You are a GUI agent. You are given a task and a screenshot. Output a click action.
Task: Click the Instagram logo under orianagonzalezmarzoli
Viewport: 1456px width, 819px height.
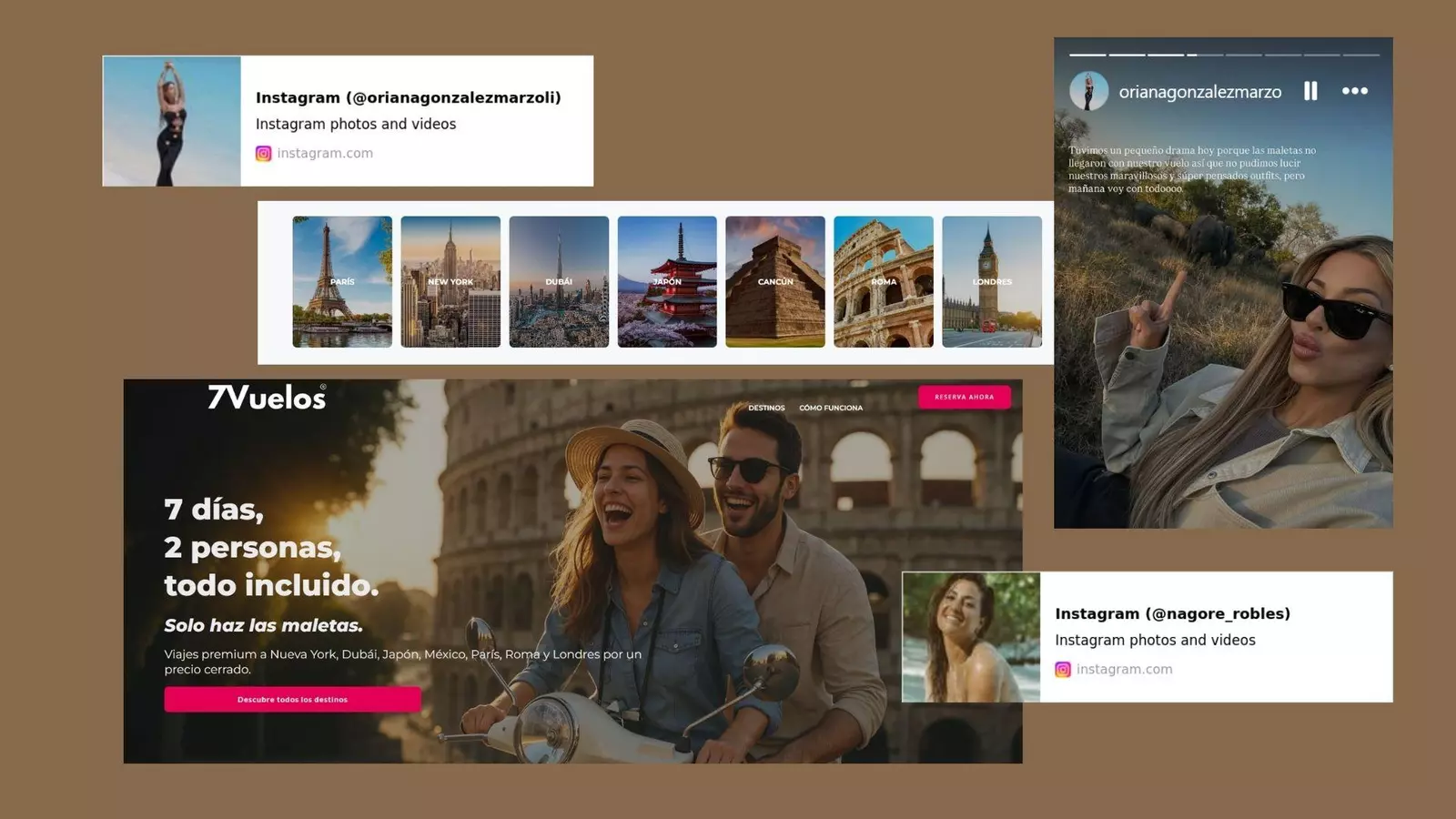(264, 154)
